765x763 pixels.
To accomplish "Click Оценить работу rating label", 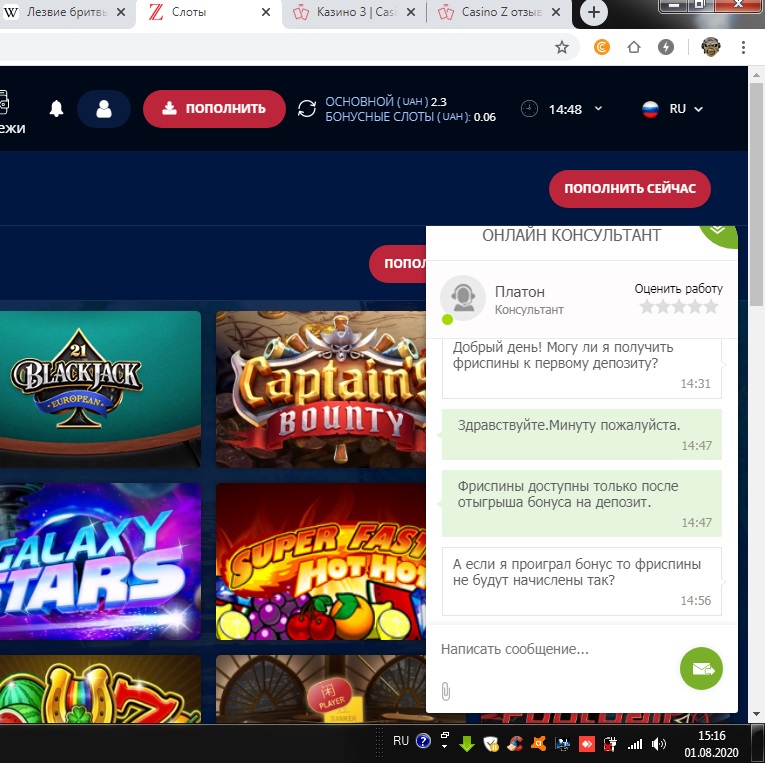I will (x=679, y=289).
